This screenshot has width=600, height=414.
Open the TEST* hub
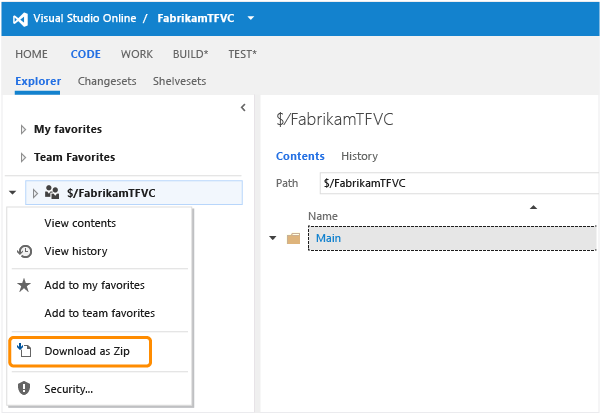243,54
